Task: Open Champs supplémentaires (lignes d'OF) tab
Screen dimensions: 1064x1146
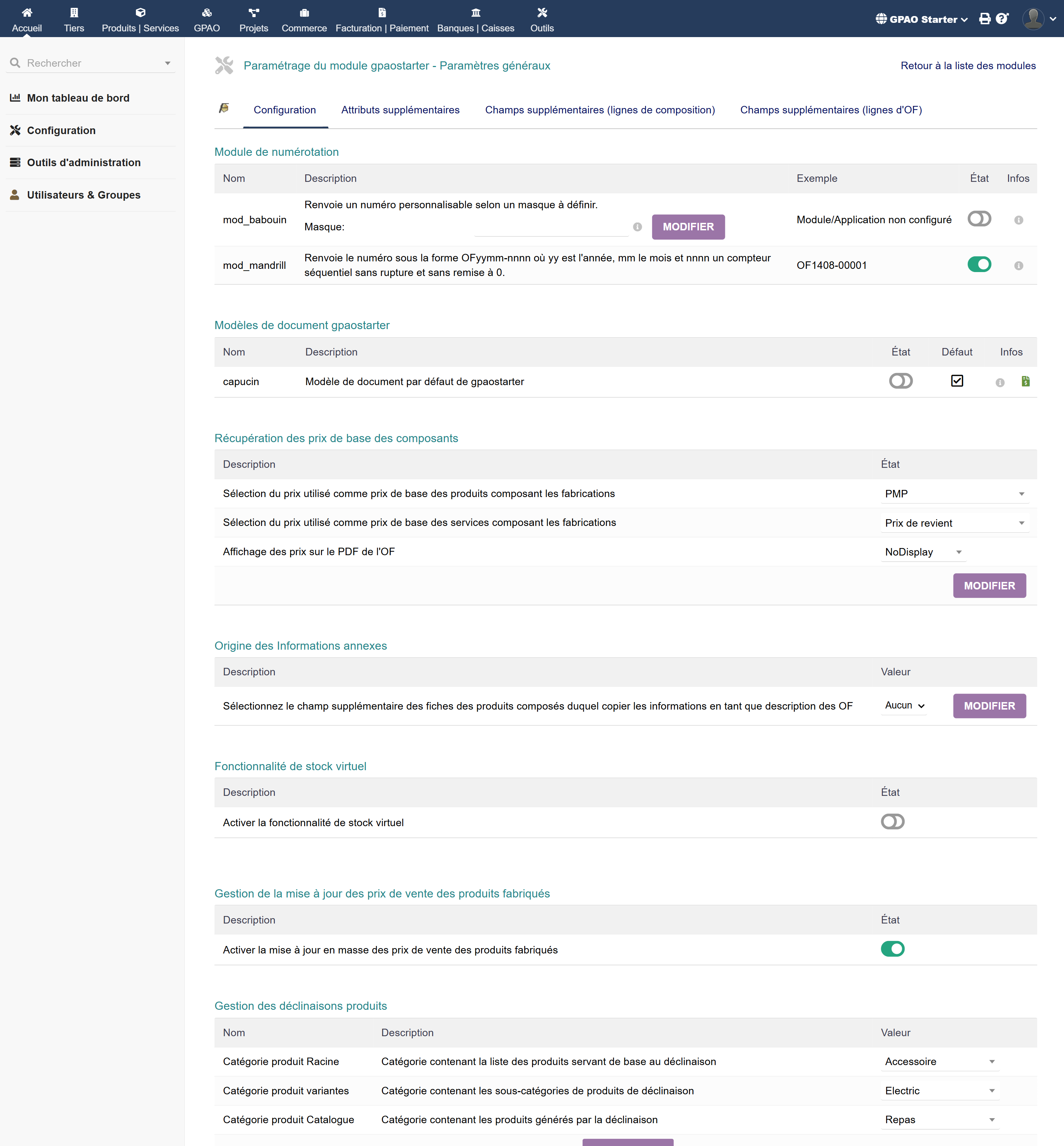Action: (830, 110)
